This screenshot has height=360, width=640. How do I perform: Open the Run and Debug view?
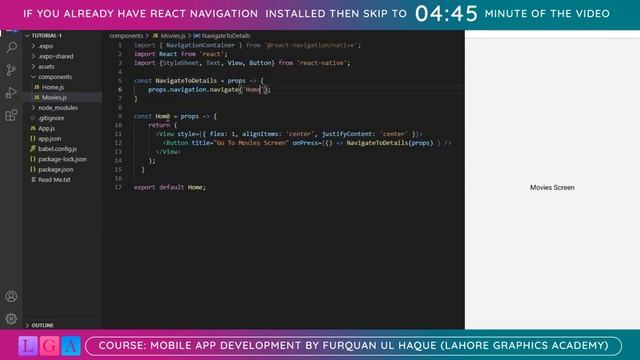[x=11, y=93]
